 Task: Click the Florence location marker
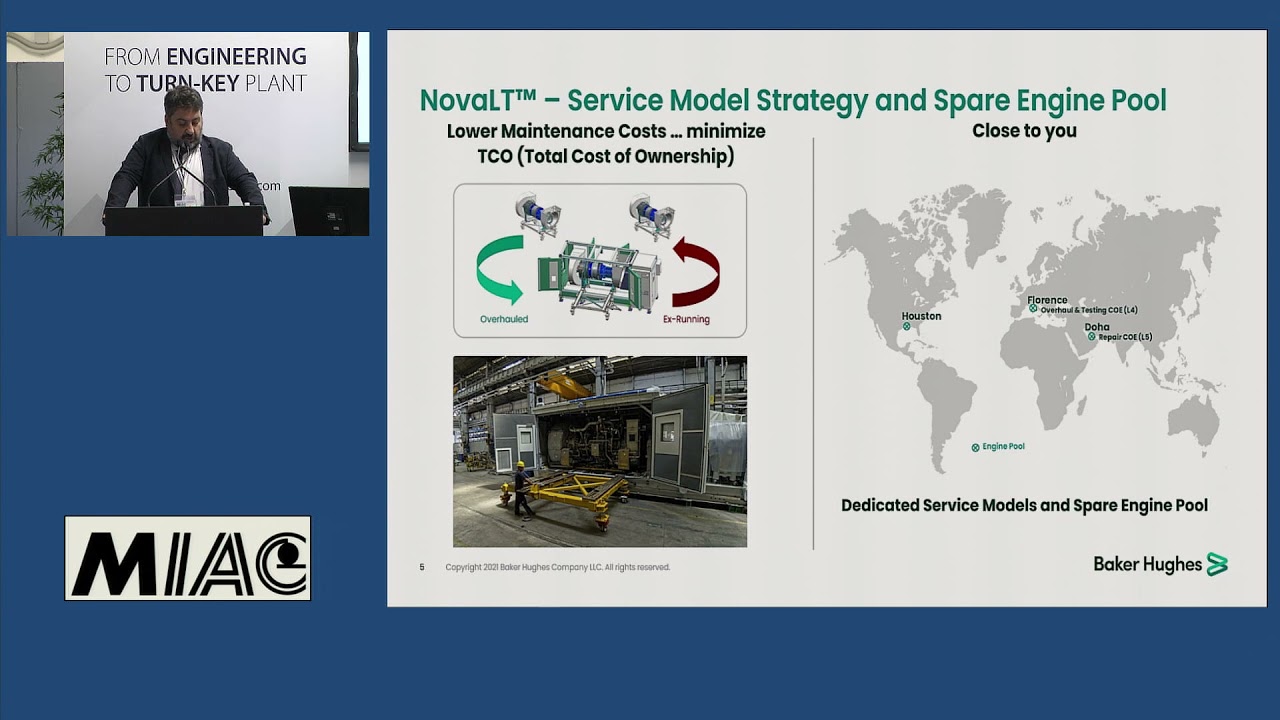pyautogui.click(x=1034, y=309)
